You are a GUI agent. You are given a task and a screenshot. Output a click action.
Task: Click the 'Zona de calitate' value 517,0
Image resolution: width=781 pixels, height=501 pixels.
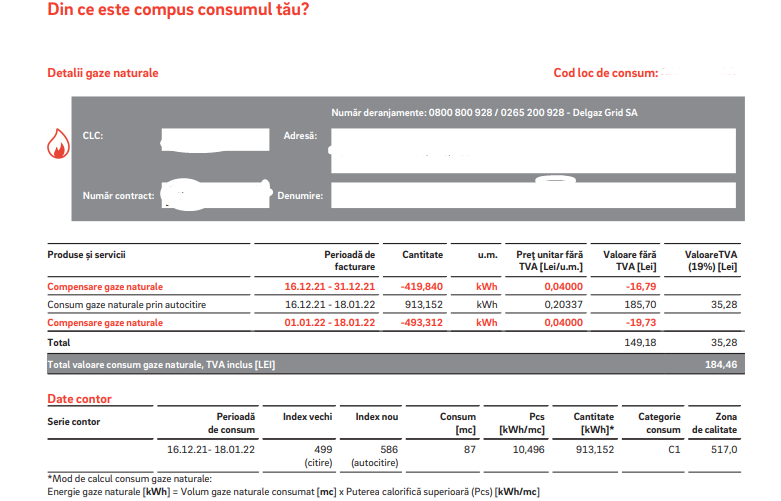click(x=724, y=450)
